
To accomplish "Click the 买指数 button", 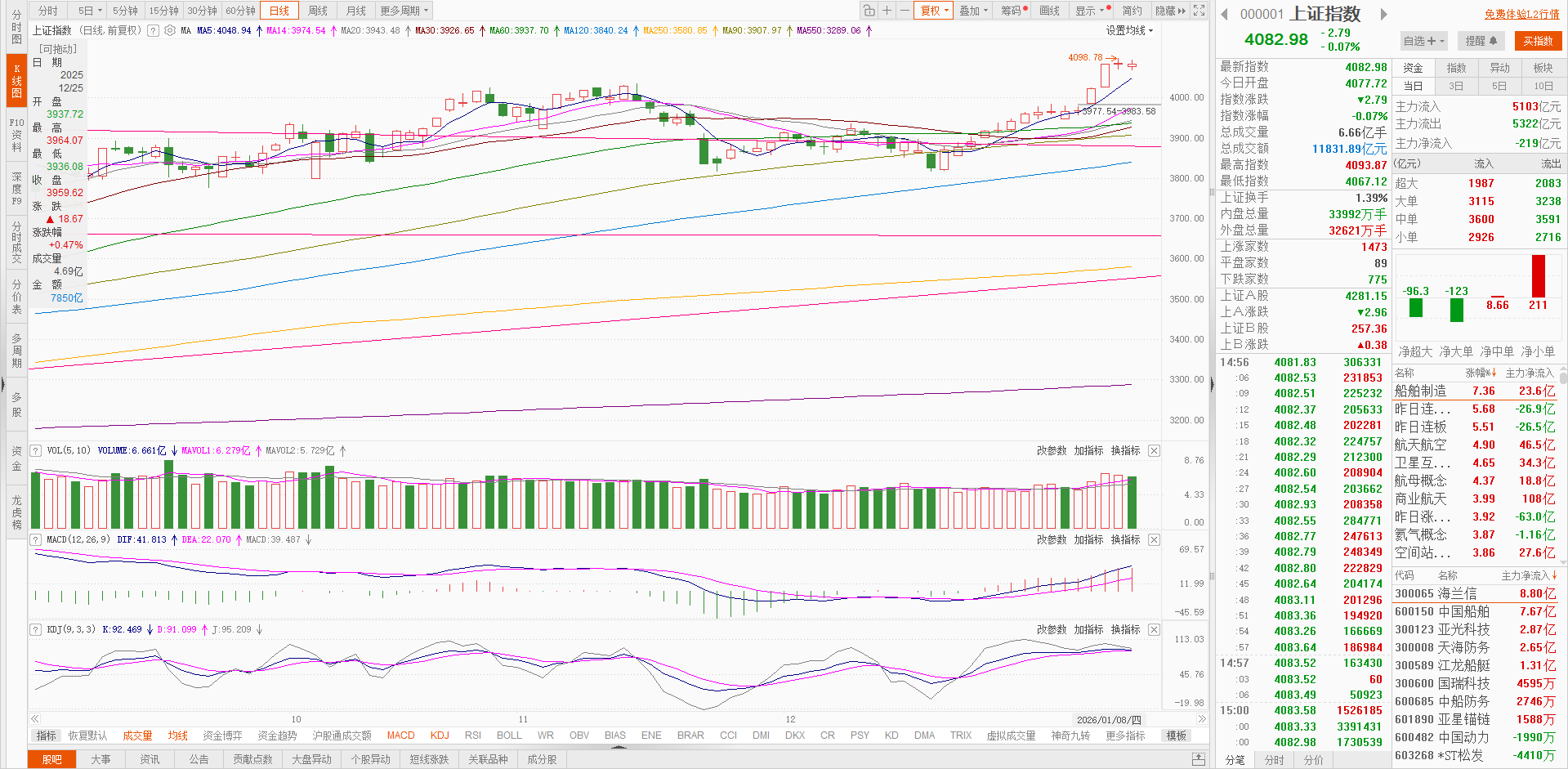I will coord(1537,41).
